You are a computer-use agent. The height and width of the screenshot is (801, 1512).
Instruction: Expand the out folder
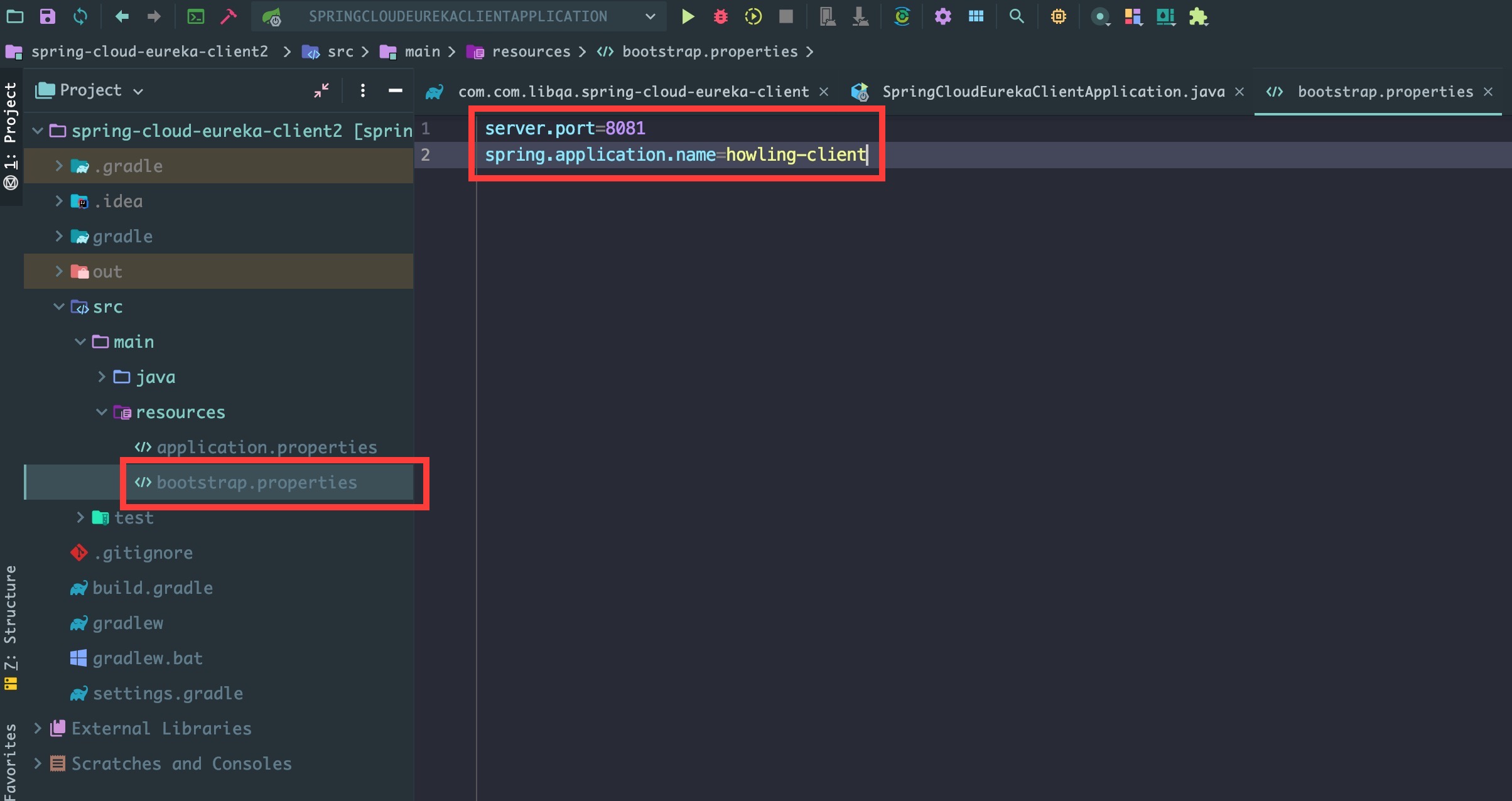coord(59,271)
